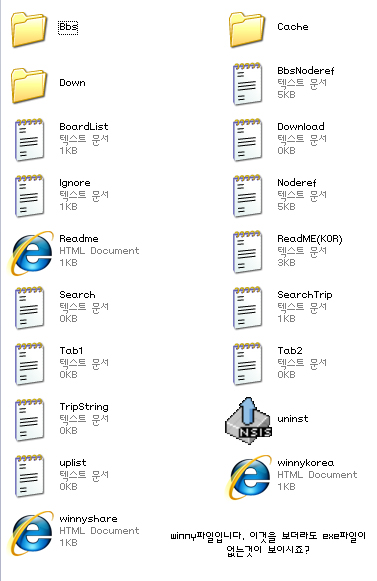Select the file name "Tab2"
The width and height of the screenshot is (377, 581).
point(290,351)
